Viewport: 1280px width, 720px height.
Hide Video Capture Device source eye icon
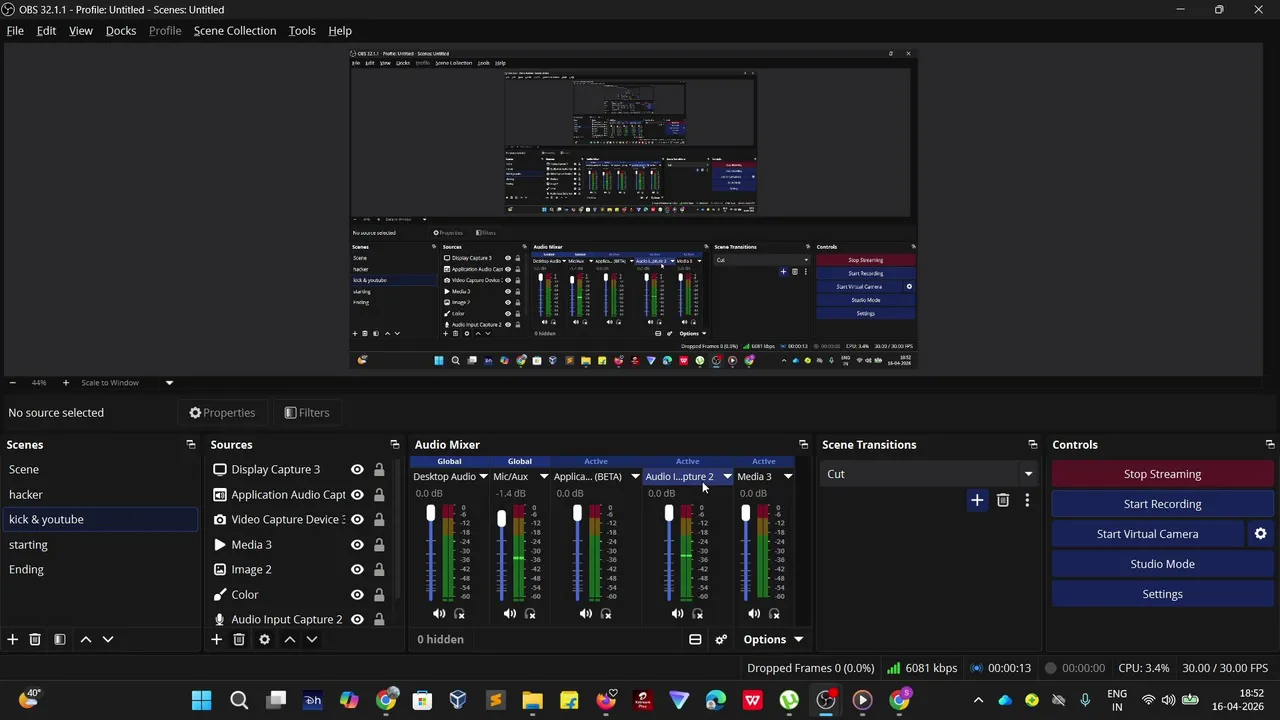pyautogui.click(x=357, y=519)
